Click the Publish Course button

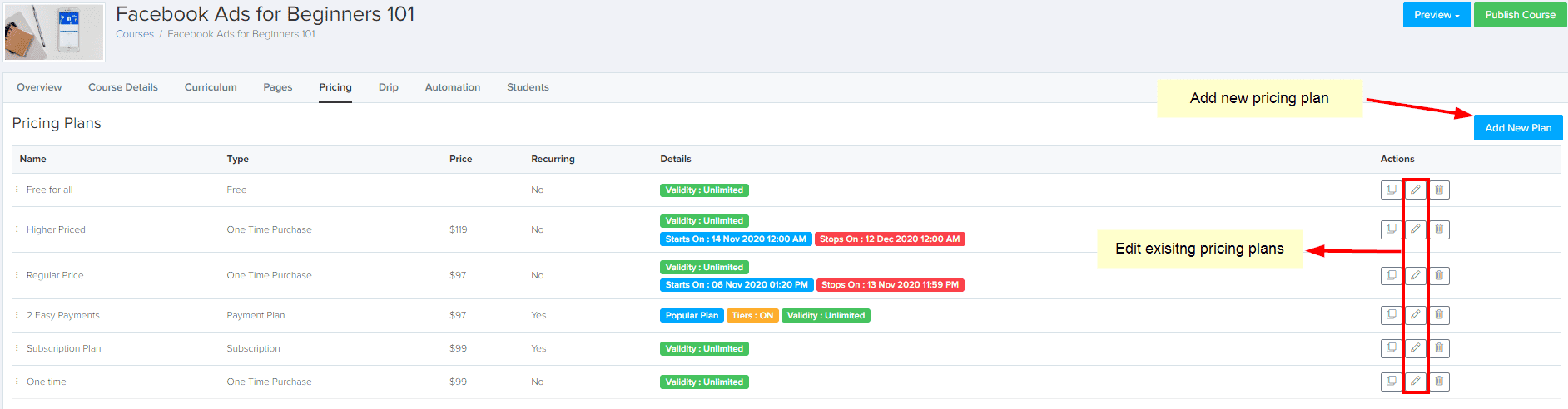pos(1520,15)
